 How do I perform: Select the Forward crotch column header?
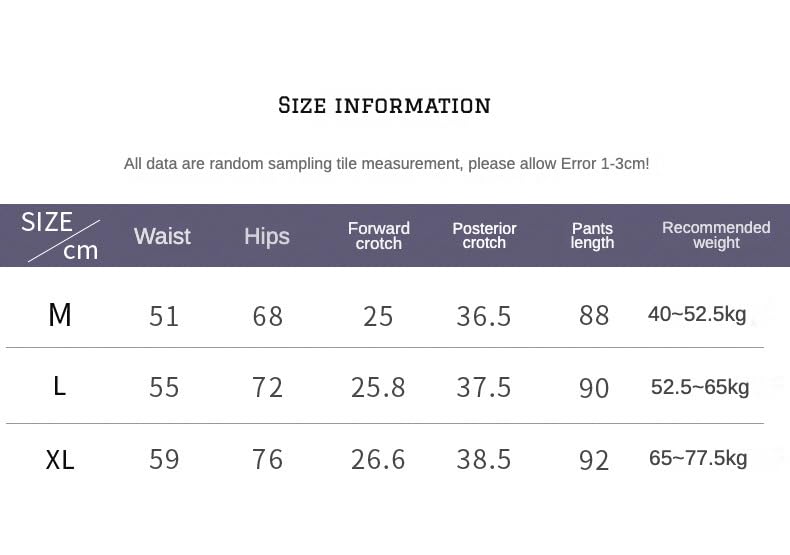[x=379, y=236]
